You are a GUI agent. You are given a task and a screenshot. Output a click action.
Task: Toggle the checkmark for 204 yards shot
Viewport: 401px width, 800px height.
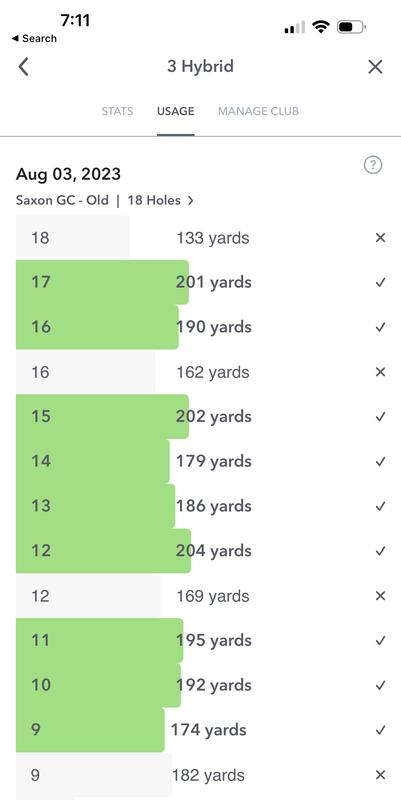(380, 551)
